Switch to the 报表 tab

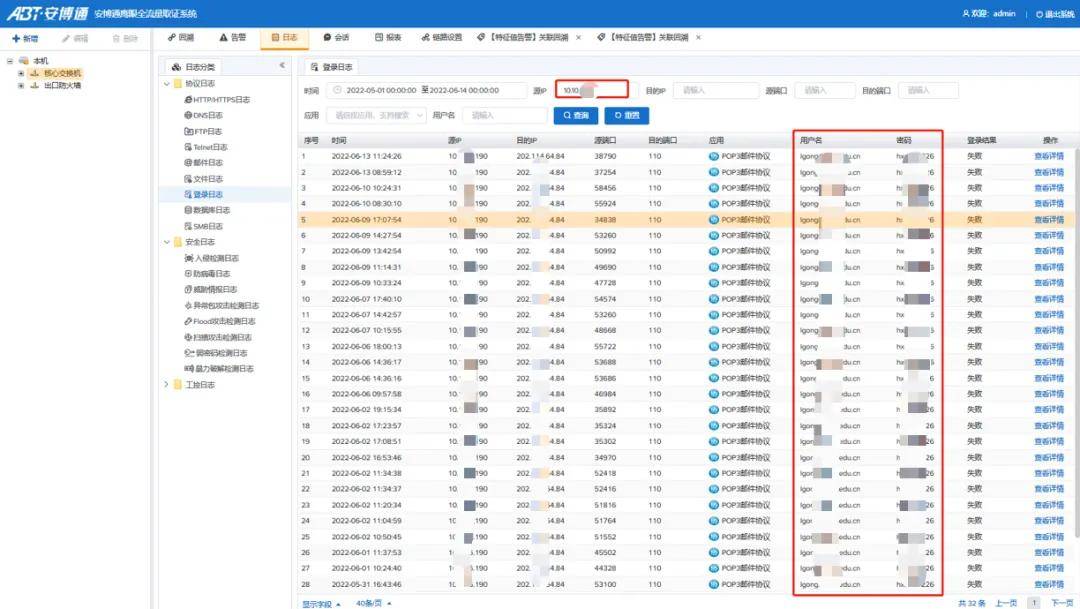click(388, 37)
